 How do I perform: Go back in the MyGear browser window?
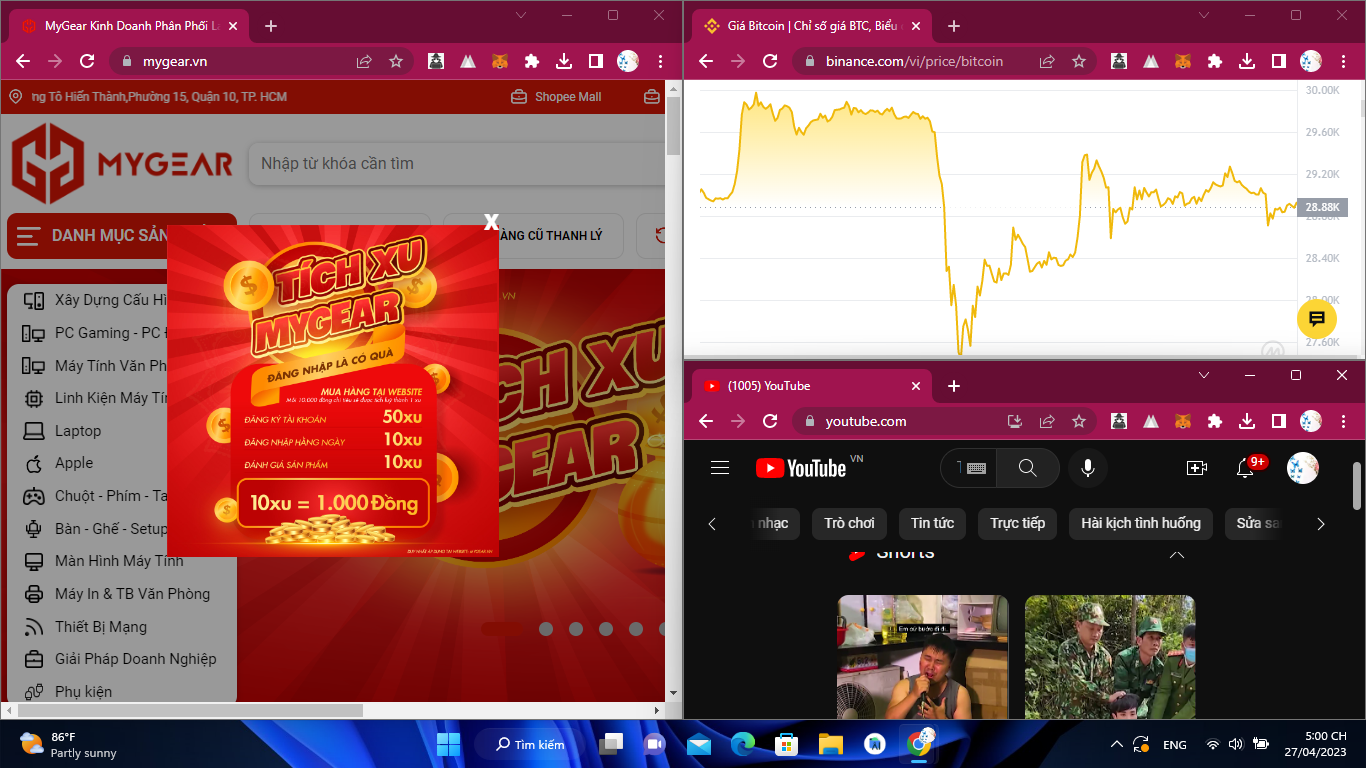(x=23, y=61)
